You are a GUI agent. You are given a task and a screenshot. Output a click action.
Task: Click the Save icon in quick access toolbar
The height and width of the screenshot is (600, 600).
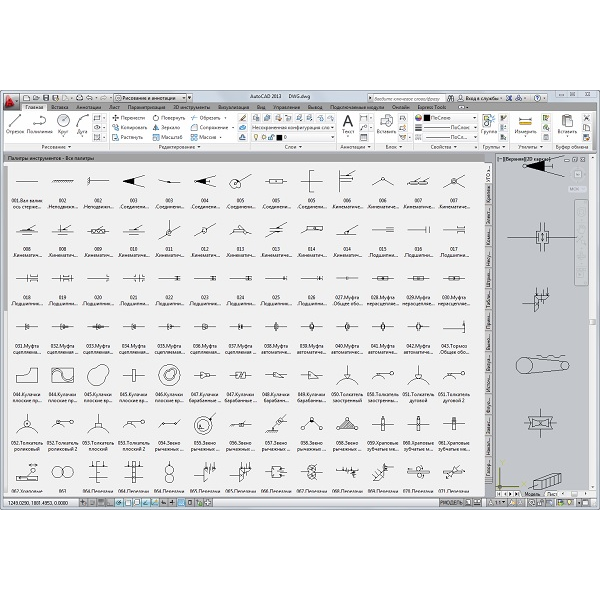pos(46,98)
